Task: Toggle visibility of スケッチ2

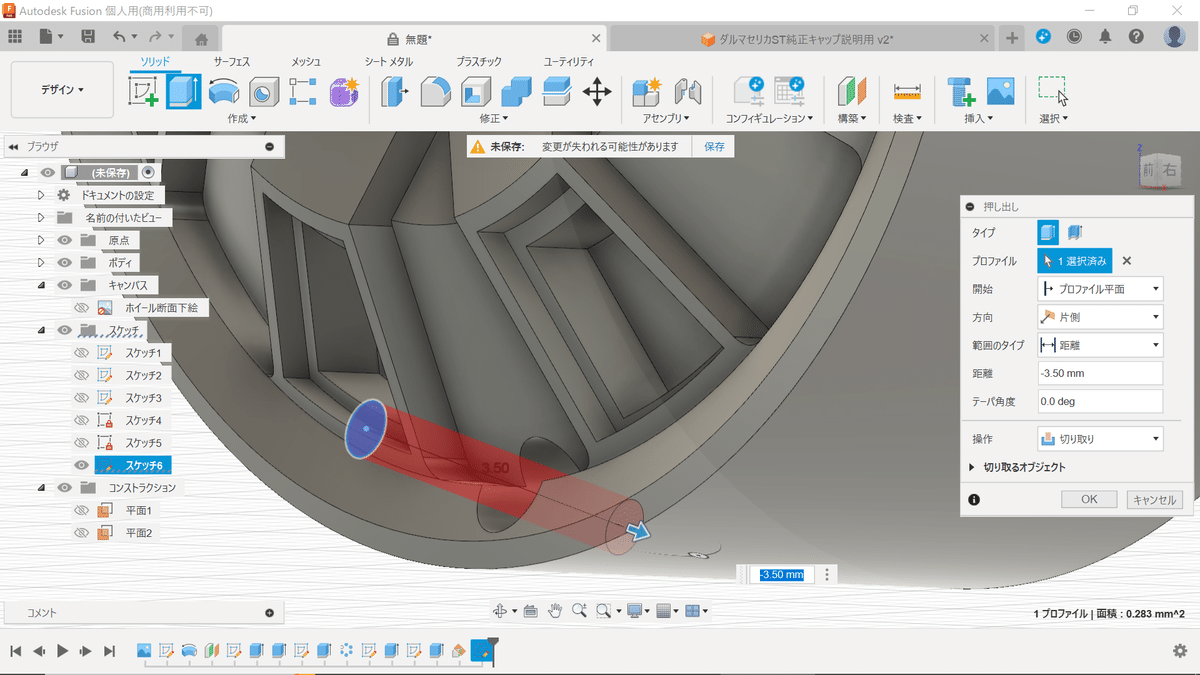Action: 82,375
